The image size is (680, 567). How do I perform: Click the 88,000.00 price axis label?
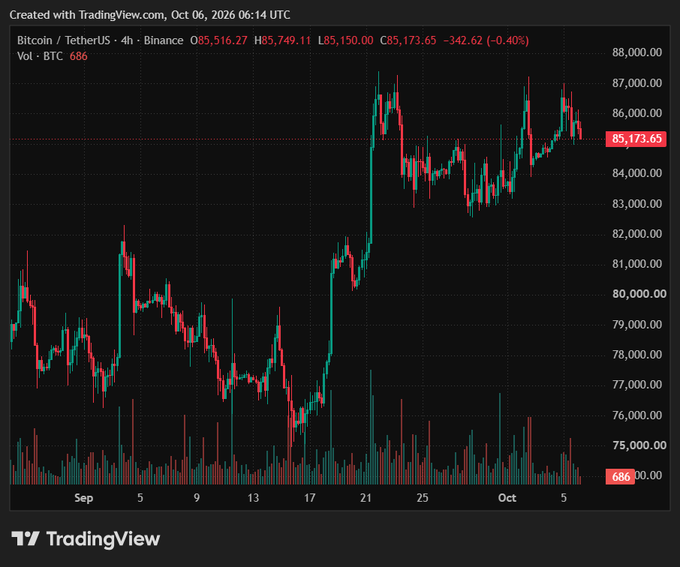(x=637, y=52)
